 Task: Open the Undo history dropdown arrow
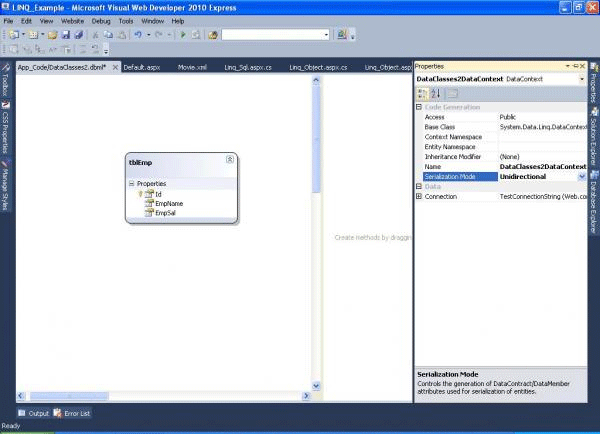click(x=148, y=35)
